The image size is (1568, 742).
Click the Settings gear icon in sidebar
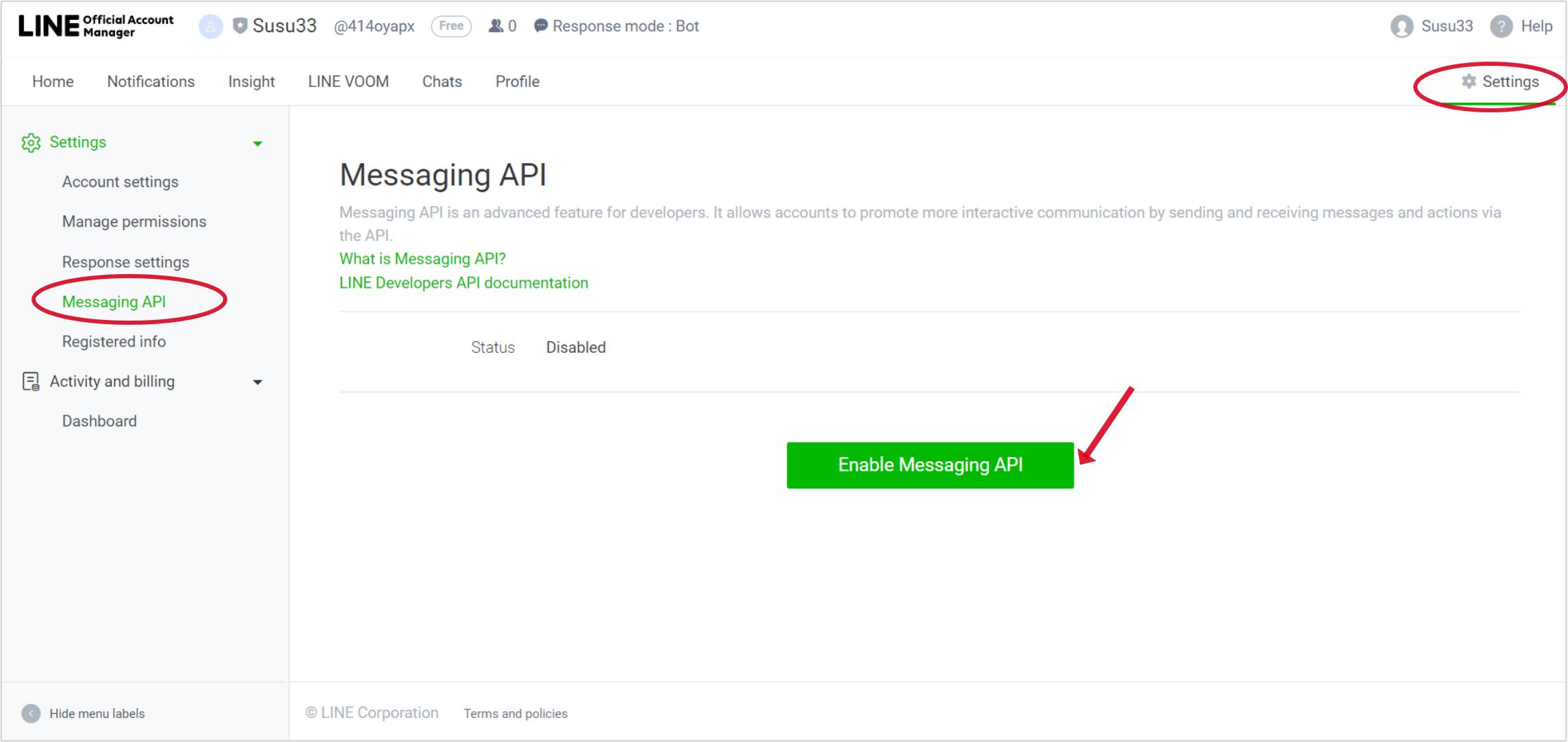[x=31, y=143]
